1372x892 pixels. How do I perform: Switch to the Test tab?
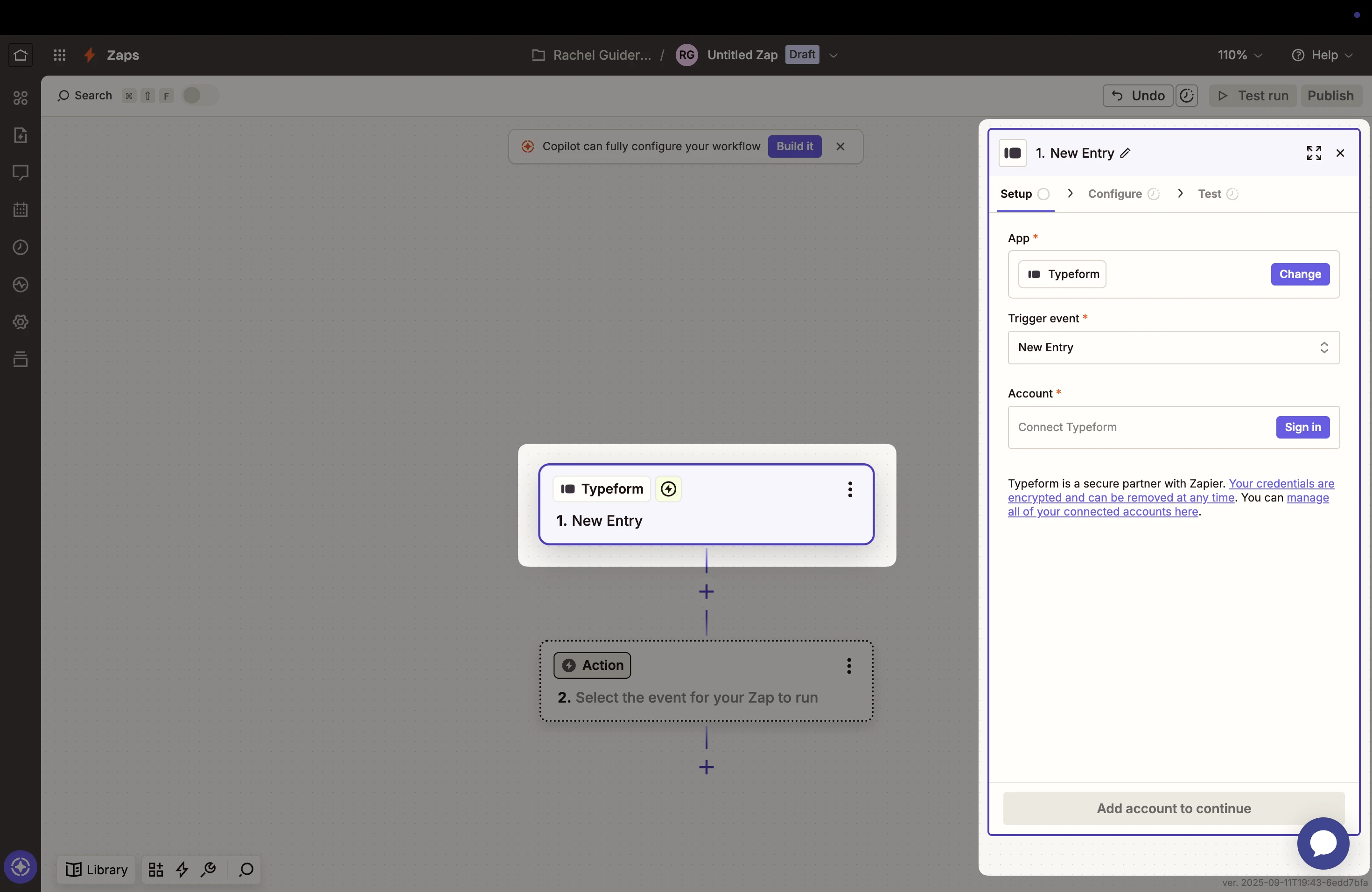tap(1218, 194)
